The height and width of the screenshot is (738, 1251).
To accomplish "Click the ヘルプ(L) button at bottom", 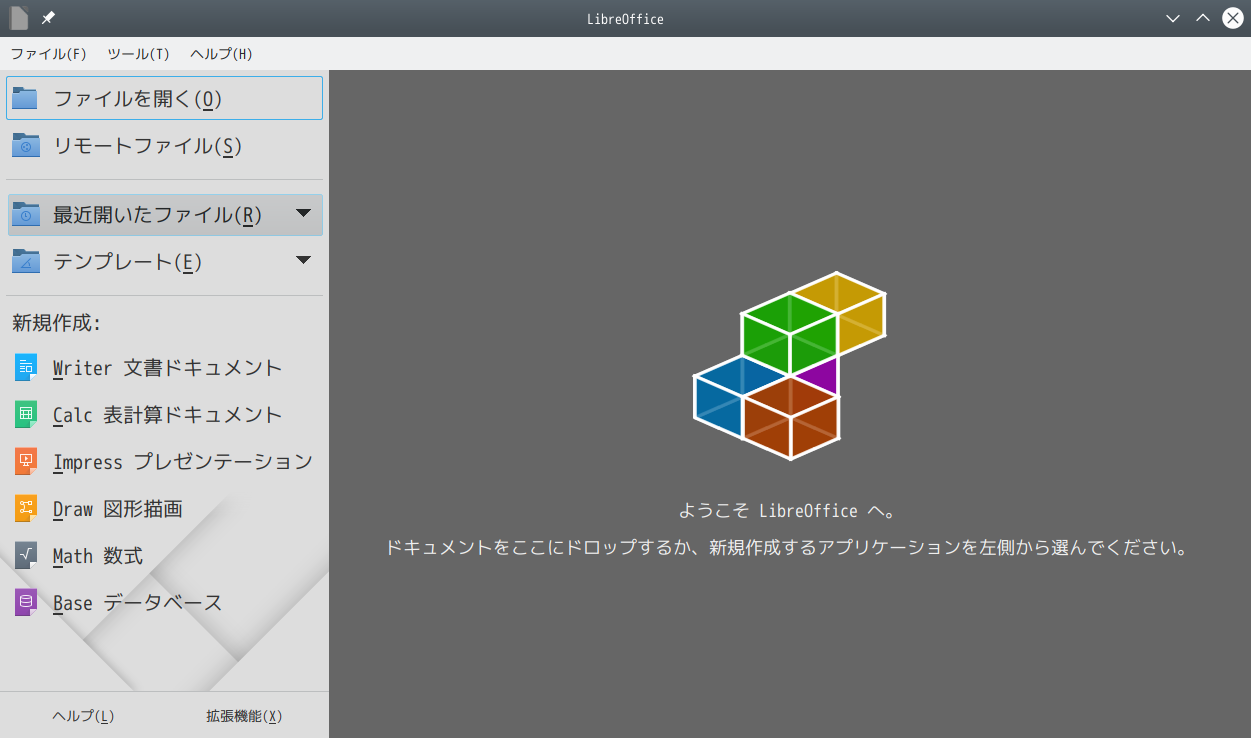I will tap(83, 716).
